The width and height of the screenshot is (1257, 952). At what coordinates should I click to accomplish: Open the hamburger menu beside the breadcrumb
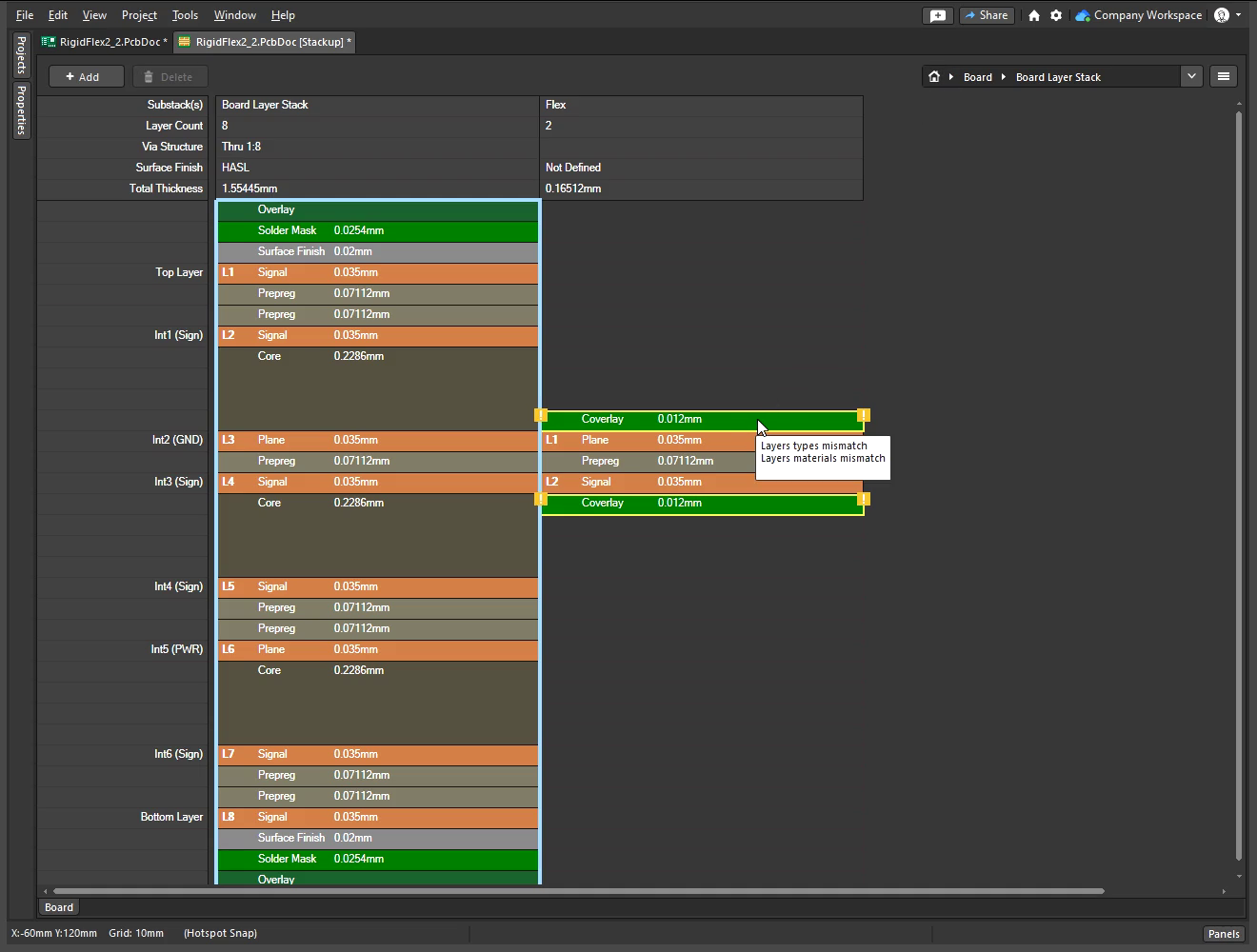coord(1224,76)
